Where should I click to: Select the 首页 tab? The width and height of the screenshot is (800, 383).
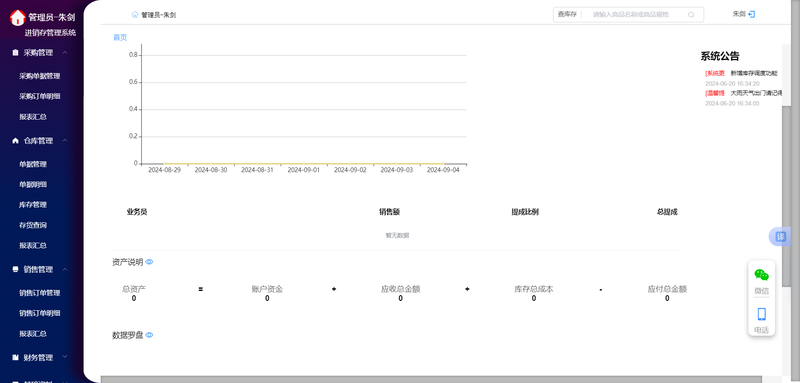[120, 37]
